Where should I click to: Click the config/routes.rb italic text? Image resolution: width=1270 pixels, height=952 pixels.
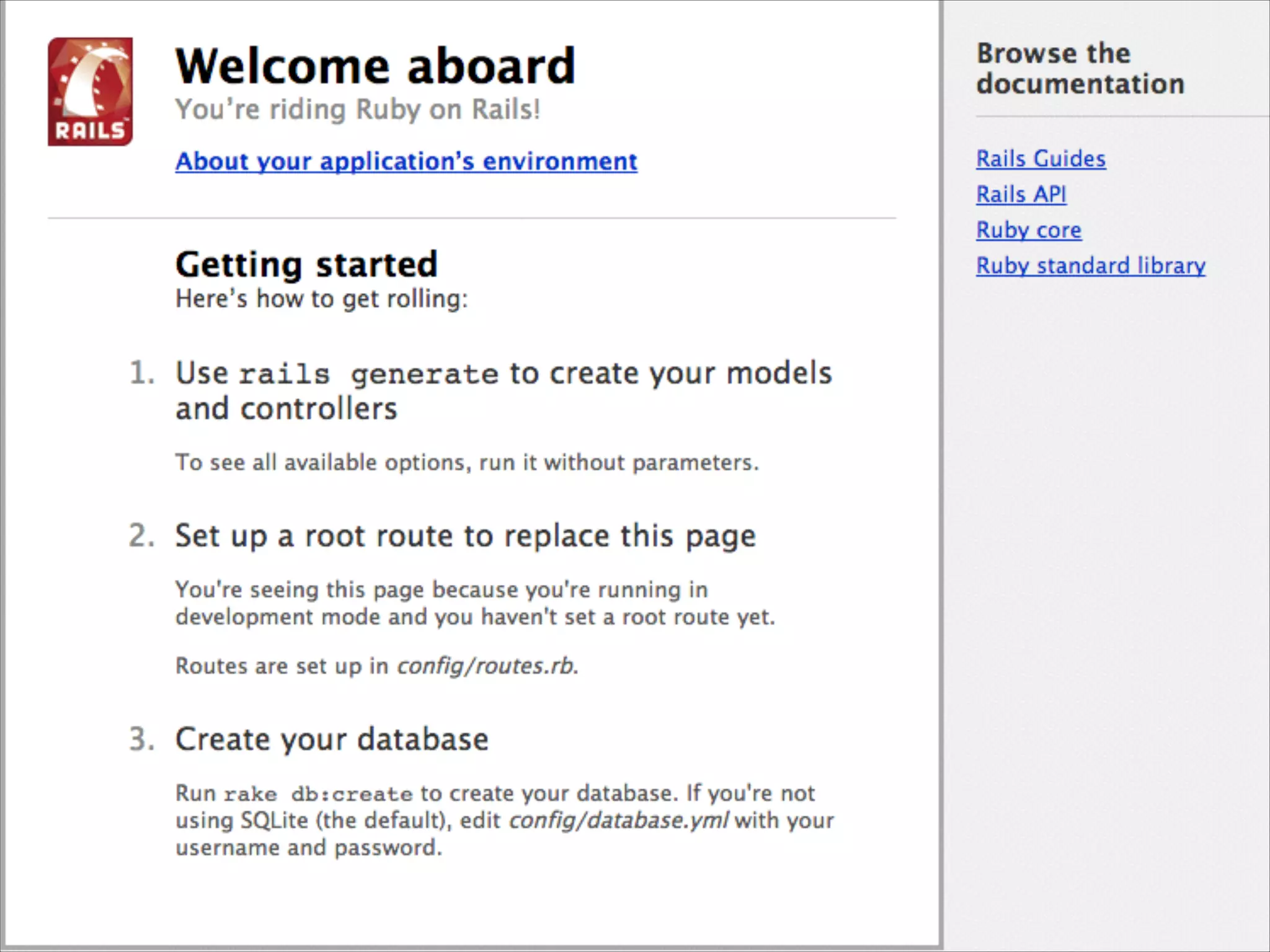click(x=486, y=666)
